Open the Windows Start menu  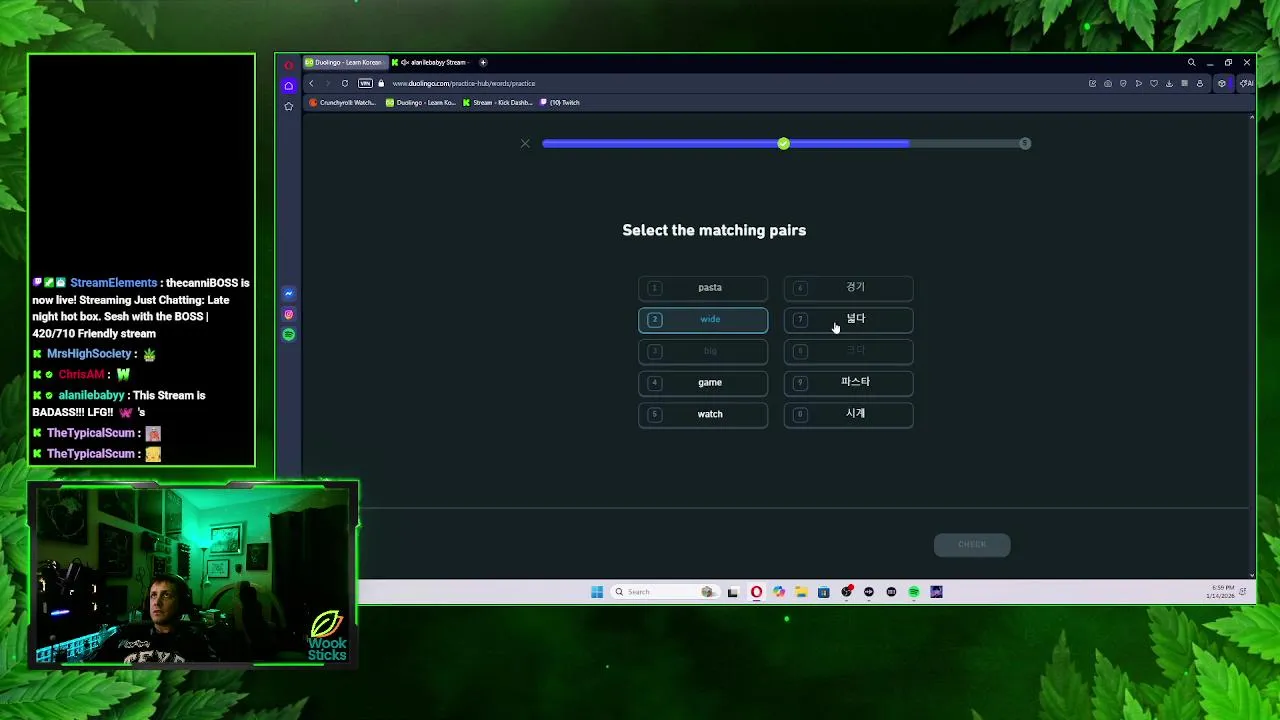pyautogui.click(x=597, y=592)
